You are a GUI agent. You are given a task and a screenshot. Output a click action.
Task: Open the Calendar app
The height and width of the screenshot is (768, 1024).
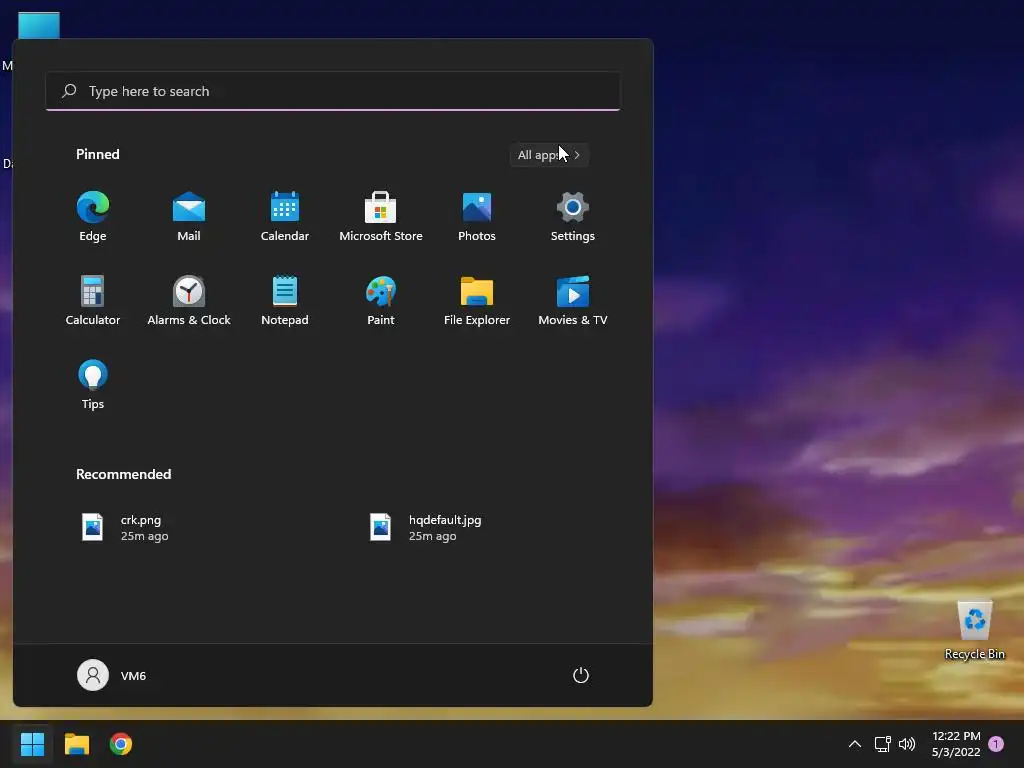coord(285,217)
